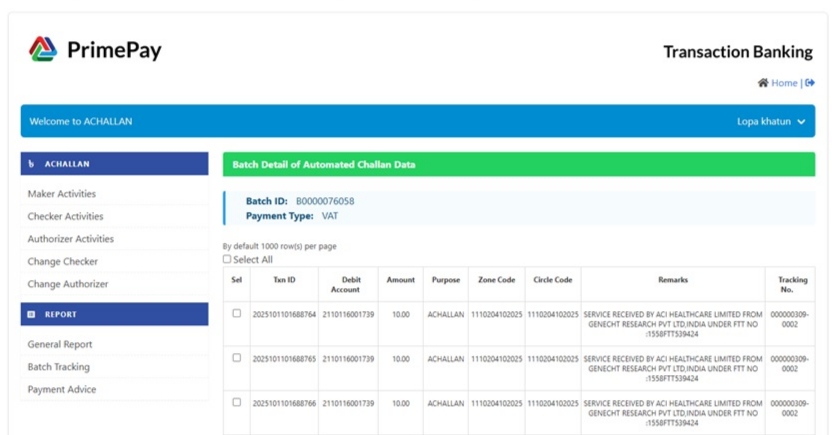
Task: Click the Debit Account column header
Action: coord(348,284)
